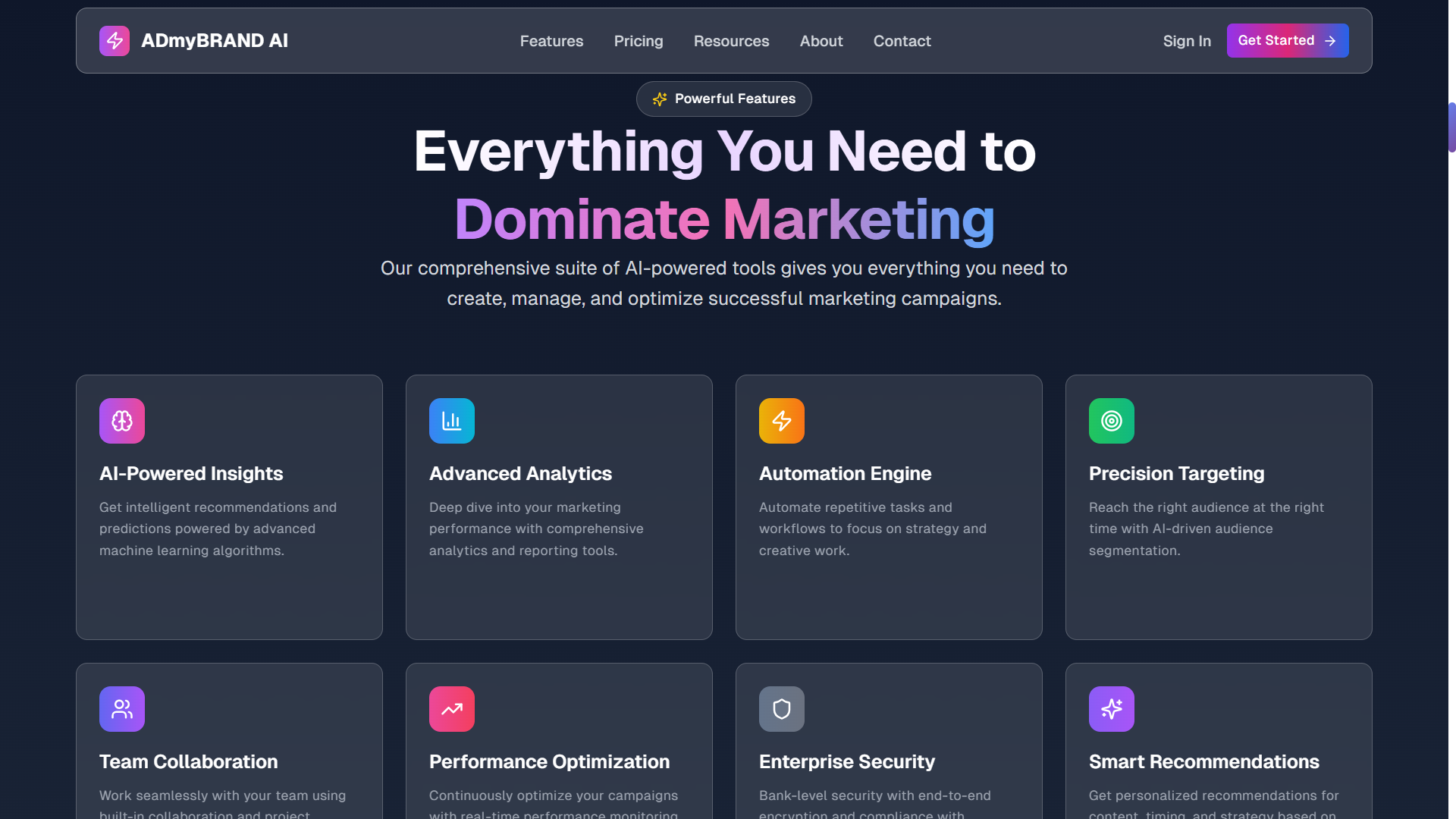
Task: Open the Resources menu item
Action: [731, 41]
